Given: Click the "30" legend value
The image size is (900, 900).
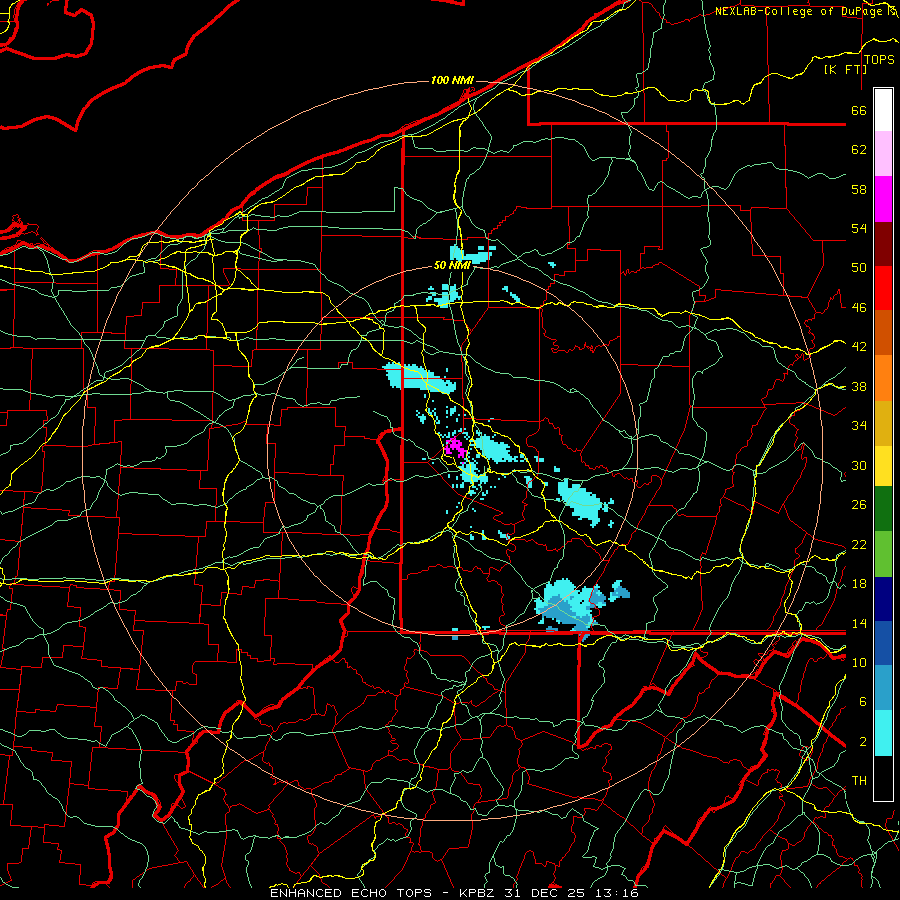Looking at the screenshot, I should tap(859, 465).
